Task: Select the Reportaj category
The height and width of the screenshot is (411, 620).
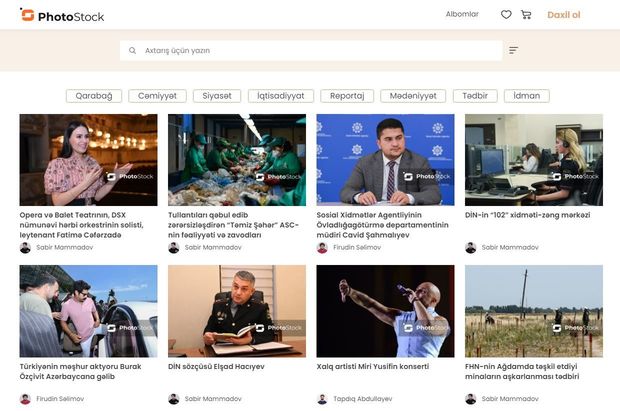Action: pos(347,96)
